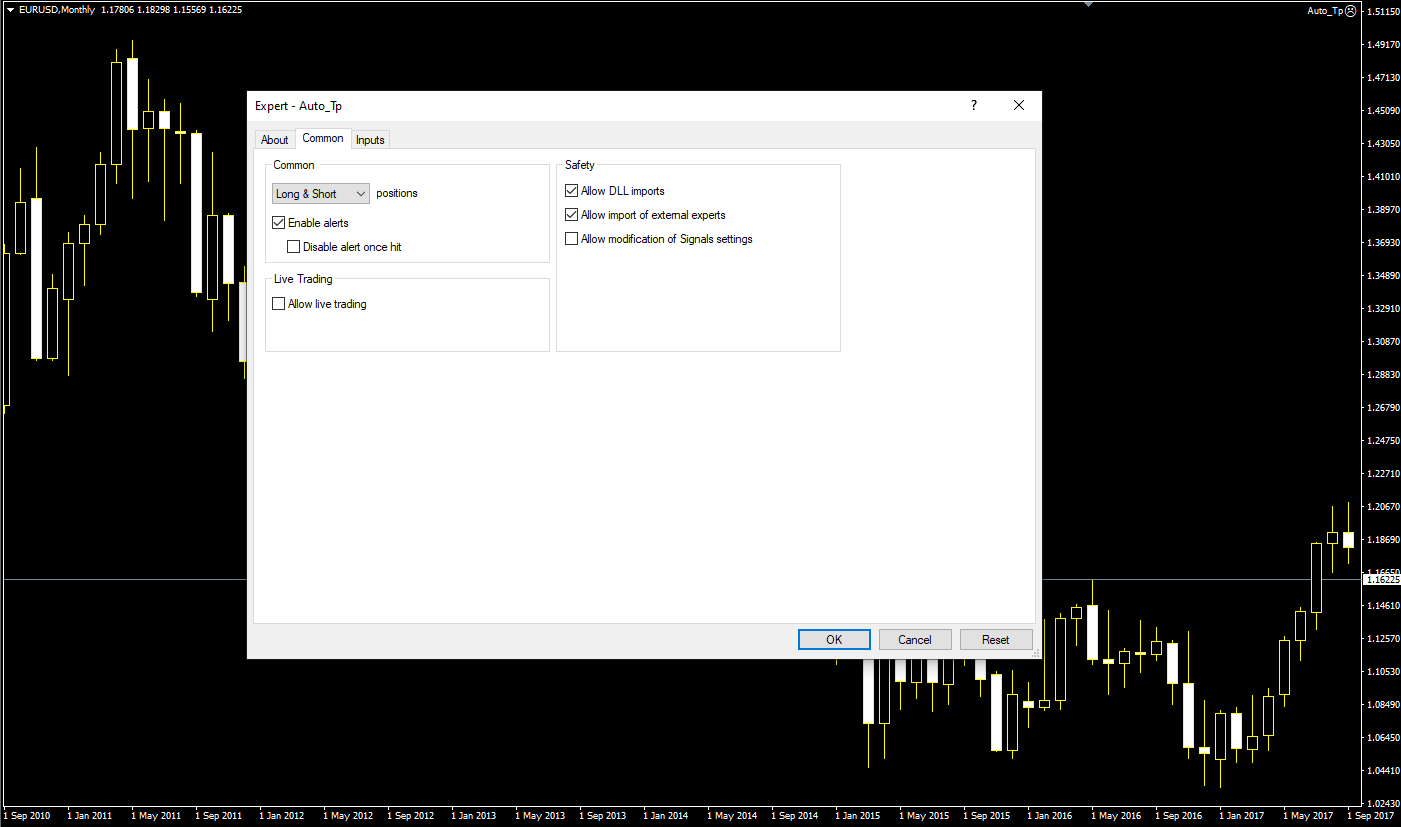Hit the Reset button
The width and height of the screenshot is (1401, 827).
tap(995, 640)
